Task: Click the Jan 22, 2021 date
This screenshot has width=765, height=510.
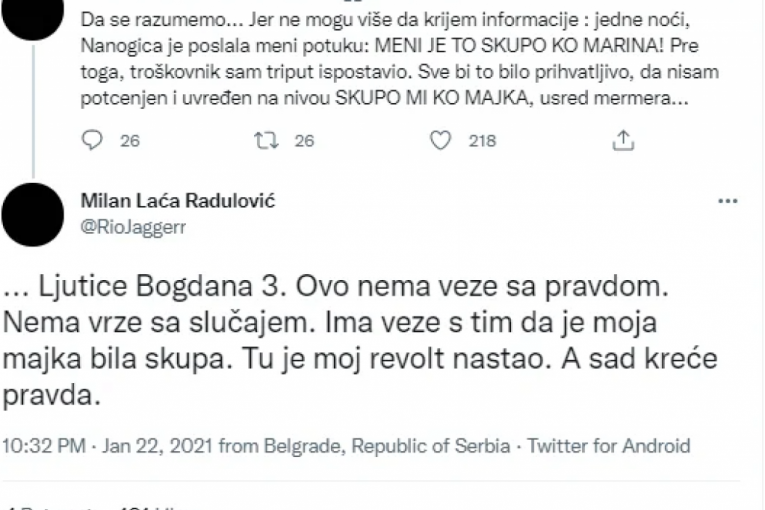Action: [157, 446]
